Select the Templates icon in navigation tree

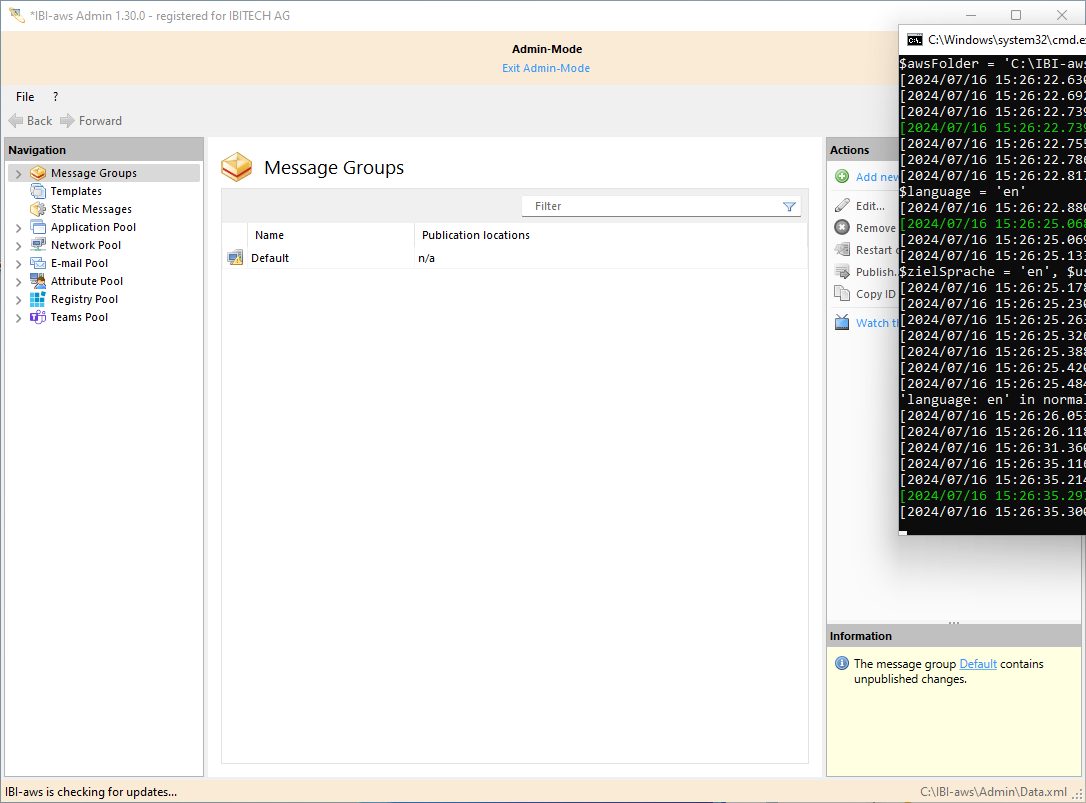38,191
